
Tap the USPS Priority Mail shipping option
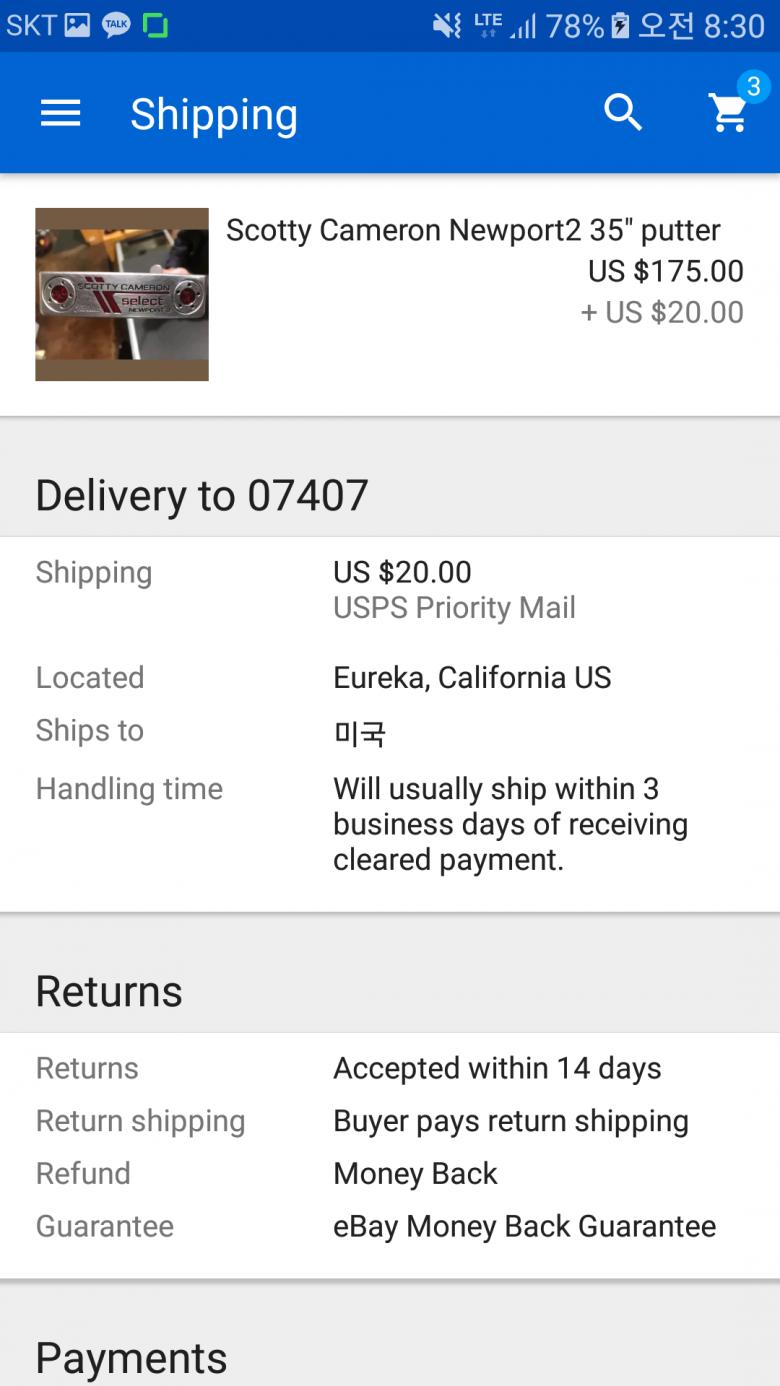click(x=454, y=607)
